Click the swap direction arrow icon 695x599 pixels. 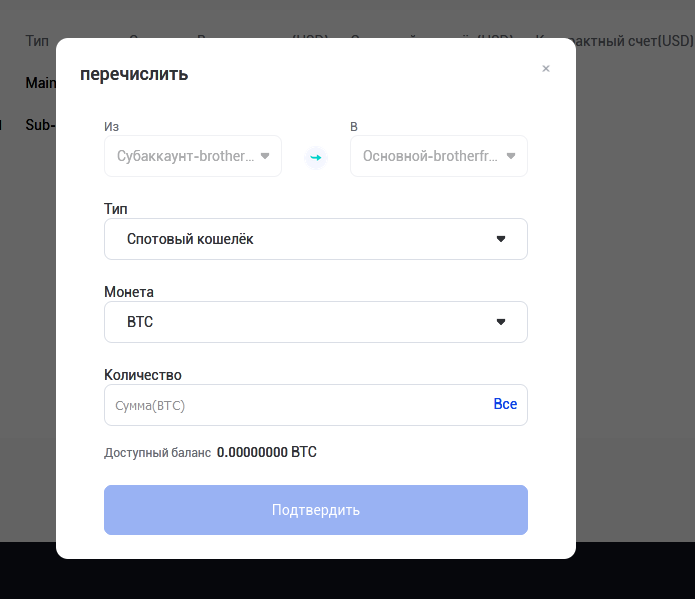coord(316,157)
